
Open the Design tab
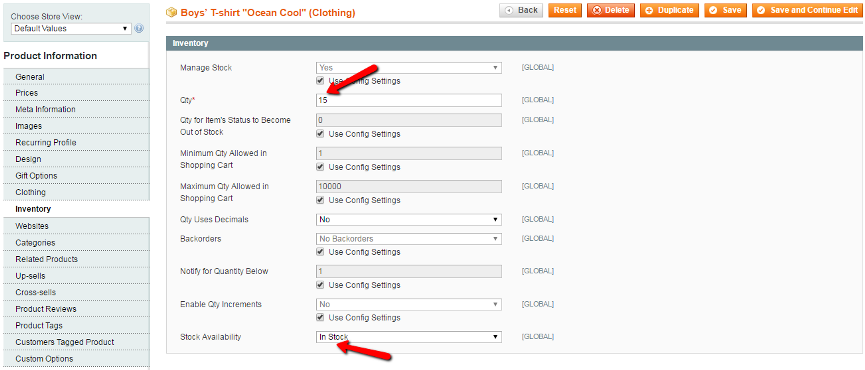click(76, 159)
